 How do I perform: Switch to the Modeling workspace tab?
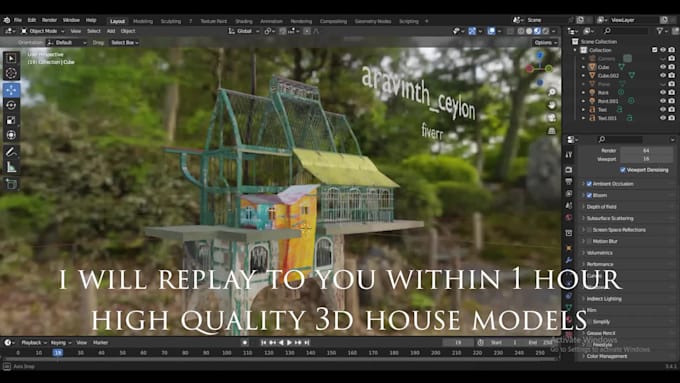pos(143,21)
